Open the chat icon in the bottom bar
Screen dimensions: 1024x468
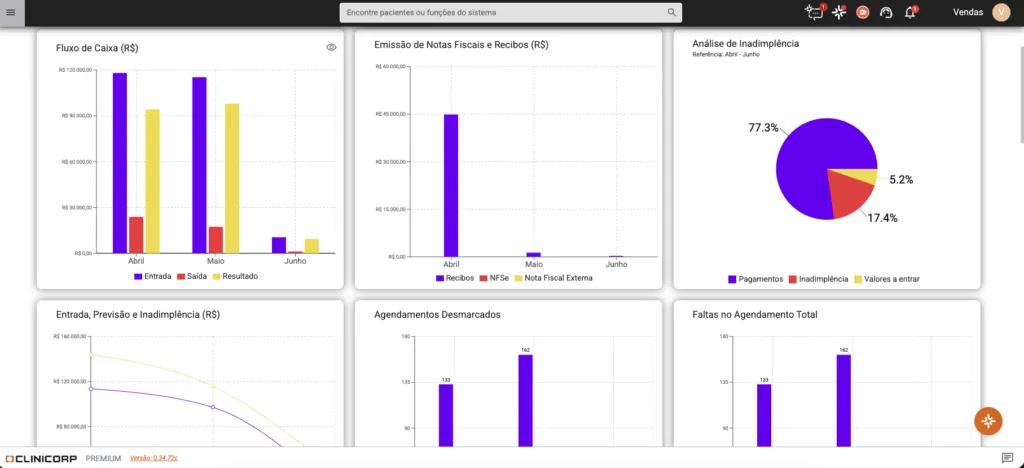pyautogui.click(x=1007, y=458)
